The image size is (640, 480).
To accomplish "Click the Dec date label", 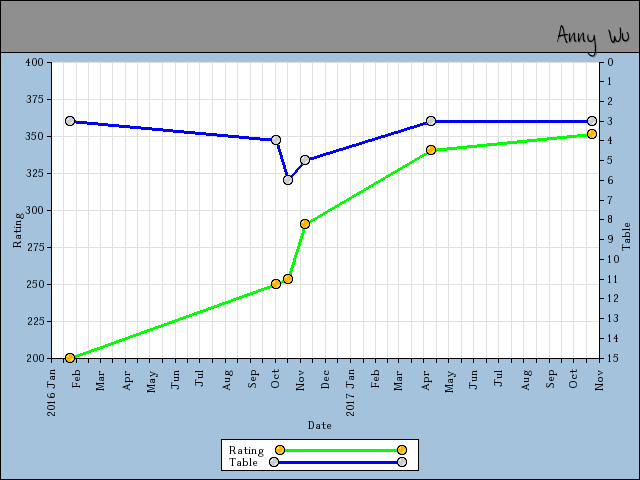I will (325, 379).
